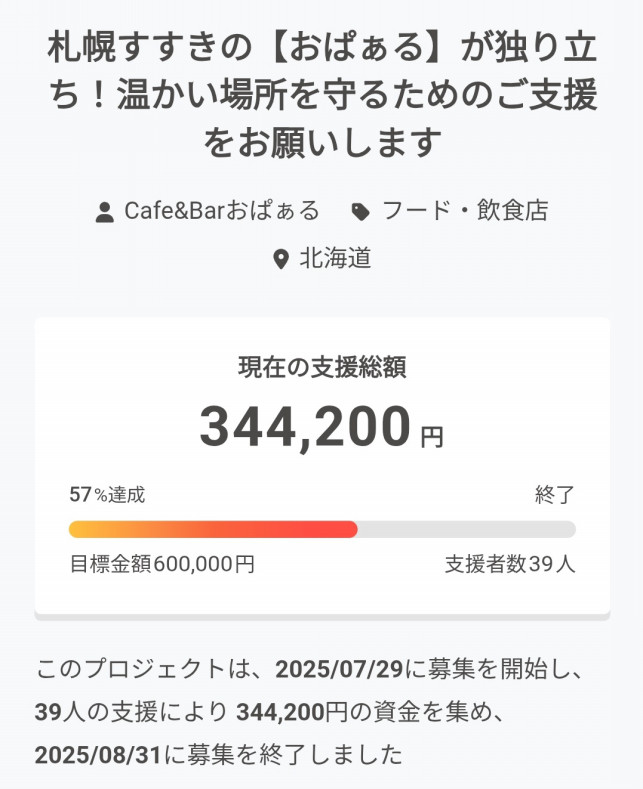Click the 支援者数39人 supporter count
This screenshot has height=789, width=643.
pyautogui.click(x=510, y=564)
